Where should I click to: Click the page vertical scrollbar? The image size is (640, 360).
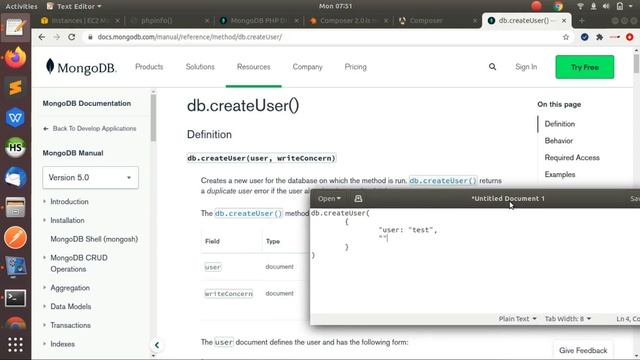click(636, 64)
